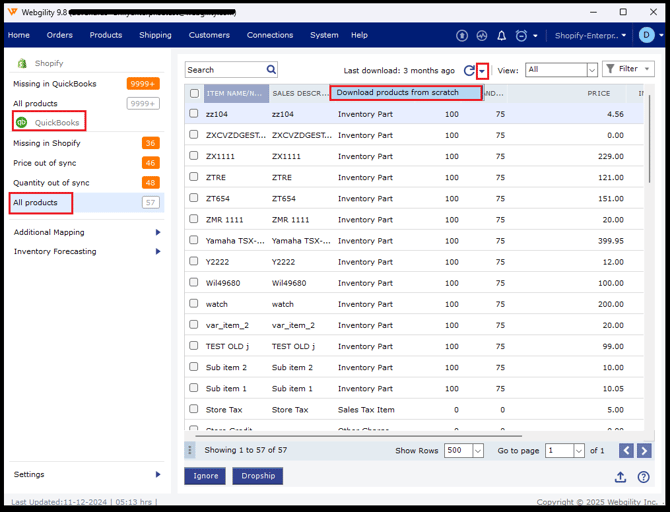Go to next page arrow
Viewport: 670px width, 512px height.
[644, 451]
